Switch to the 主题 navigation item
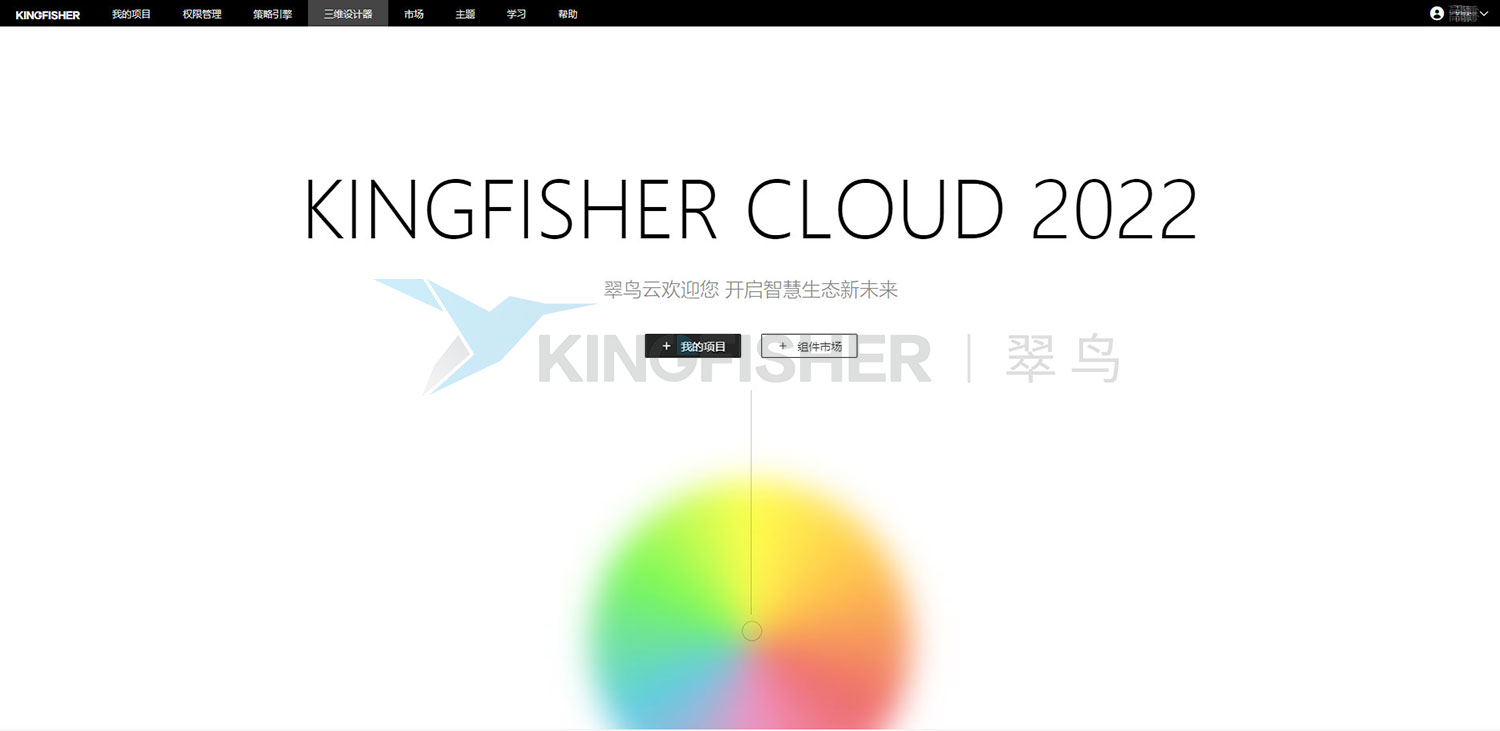1500x731 pixels. (465, 14)
